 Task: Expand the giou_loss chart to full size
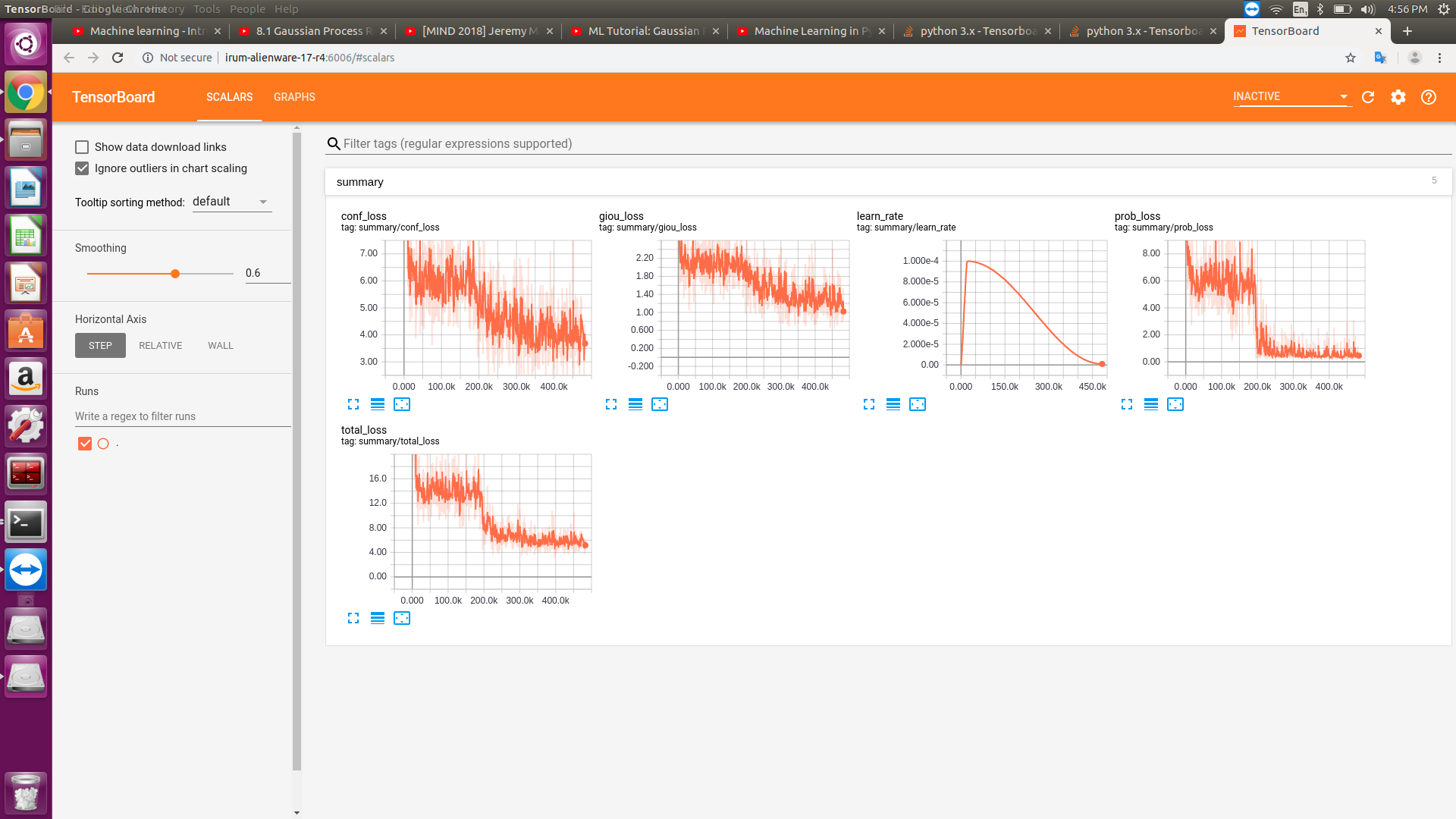pos(611,404)
